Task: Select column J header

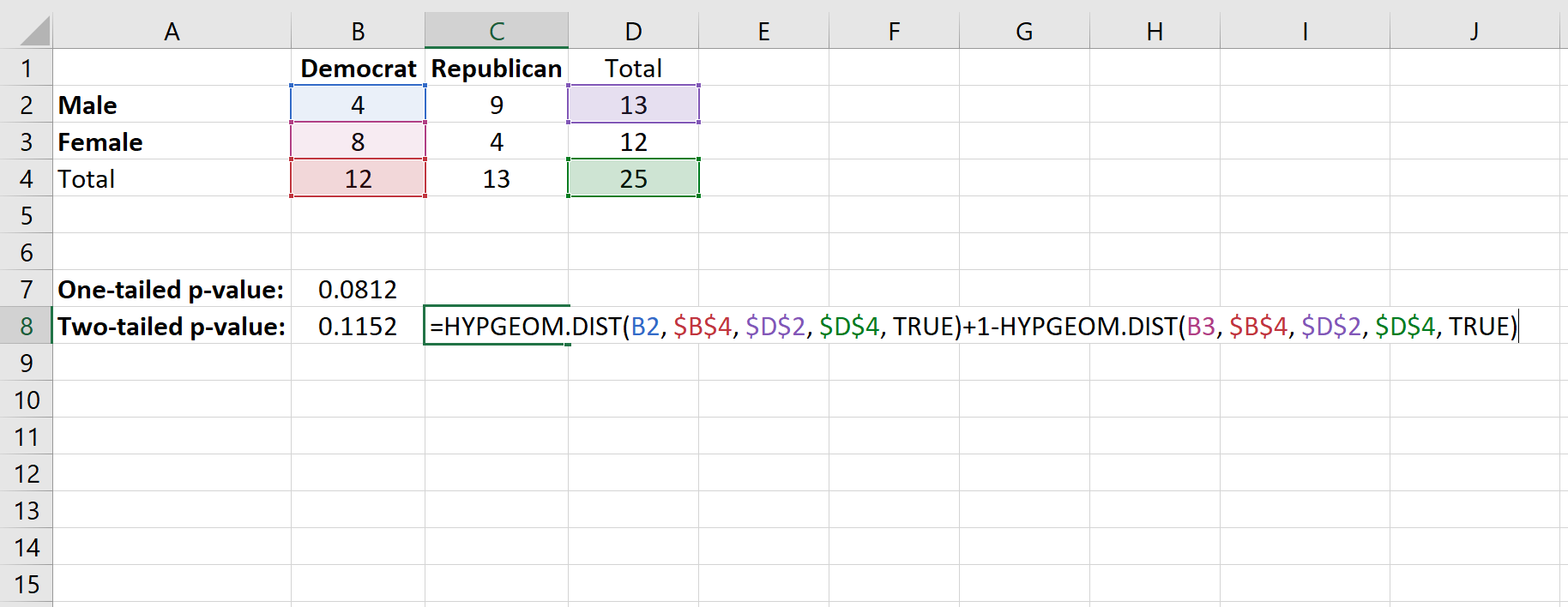Action: [x=1474, y=32]
